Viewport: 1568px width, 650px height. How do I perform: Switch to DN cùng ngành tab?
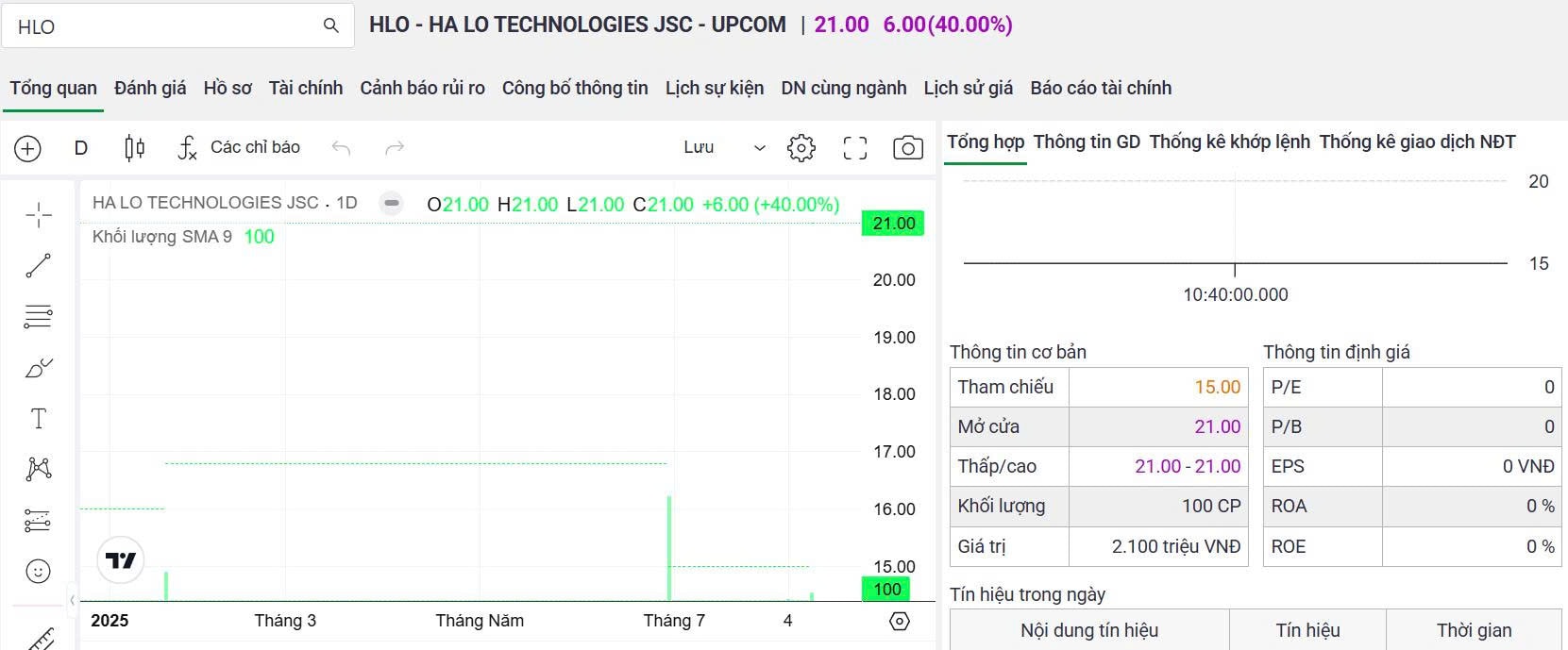pos(844,89)
